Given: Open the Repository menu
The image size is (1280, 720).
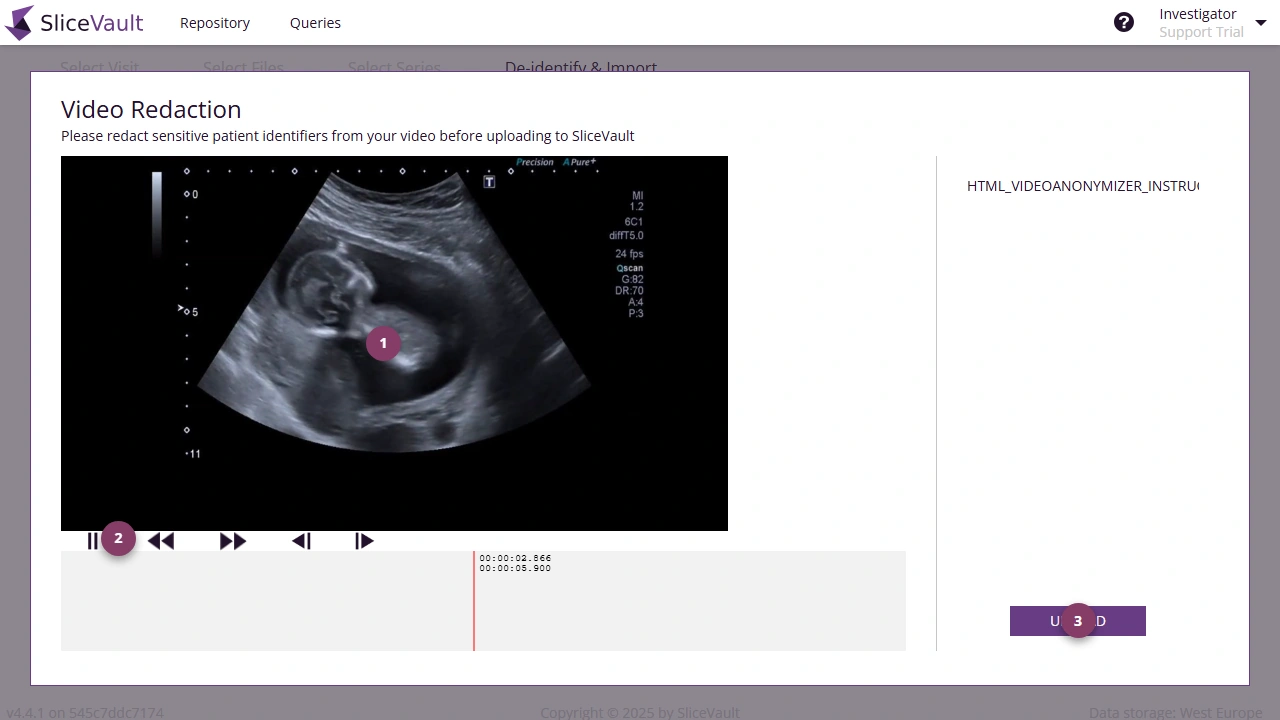Looking at the screenshot, I should pyautogui.click(x=215, y=23).
